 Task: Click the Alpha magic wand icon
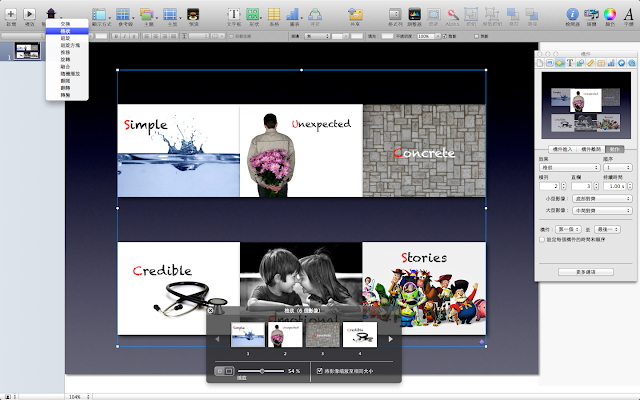(x=452, y=14)
